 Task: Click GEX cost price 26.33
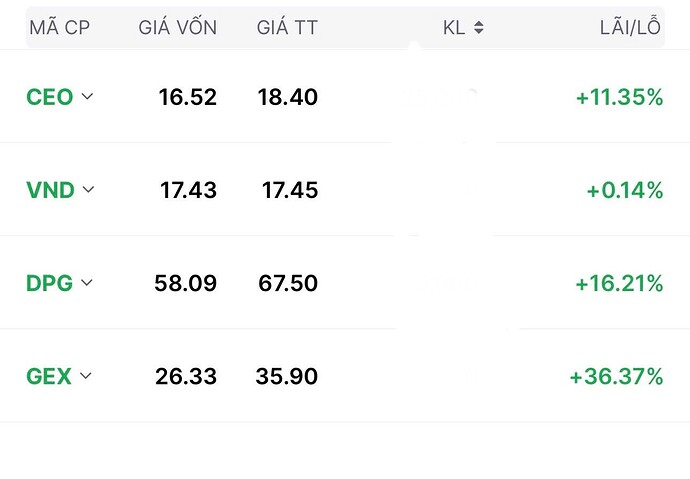point(186,376)
